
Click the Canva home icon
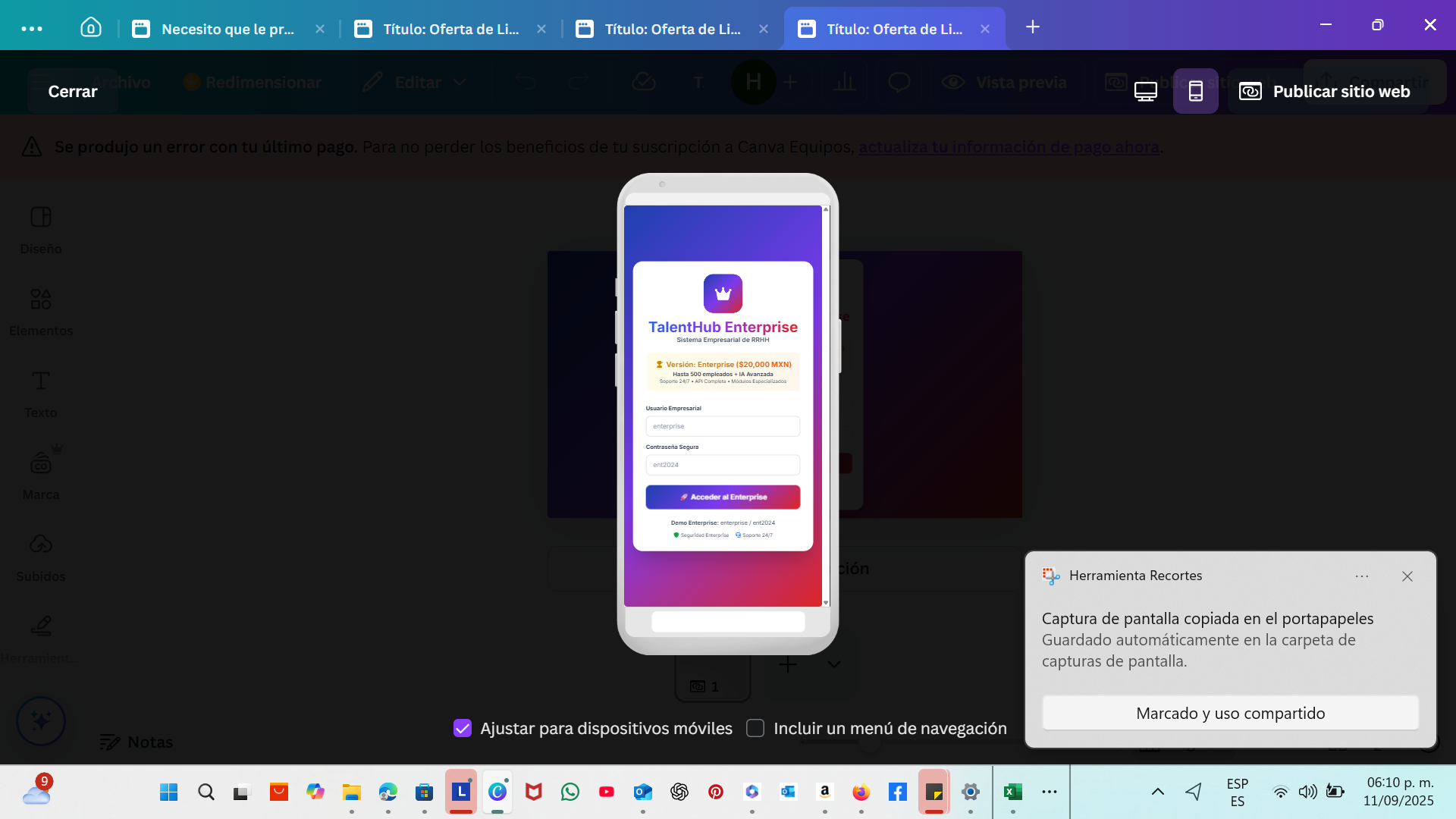tap(91, 28)
